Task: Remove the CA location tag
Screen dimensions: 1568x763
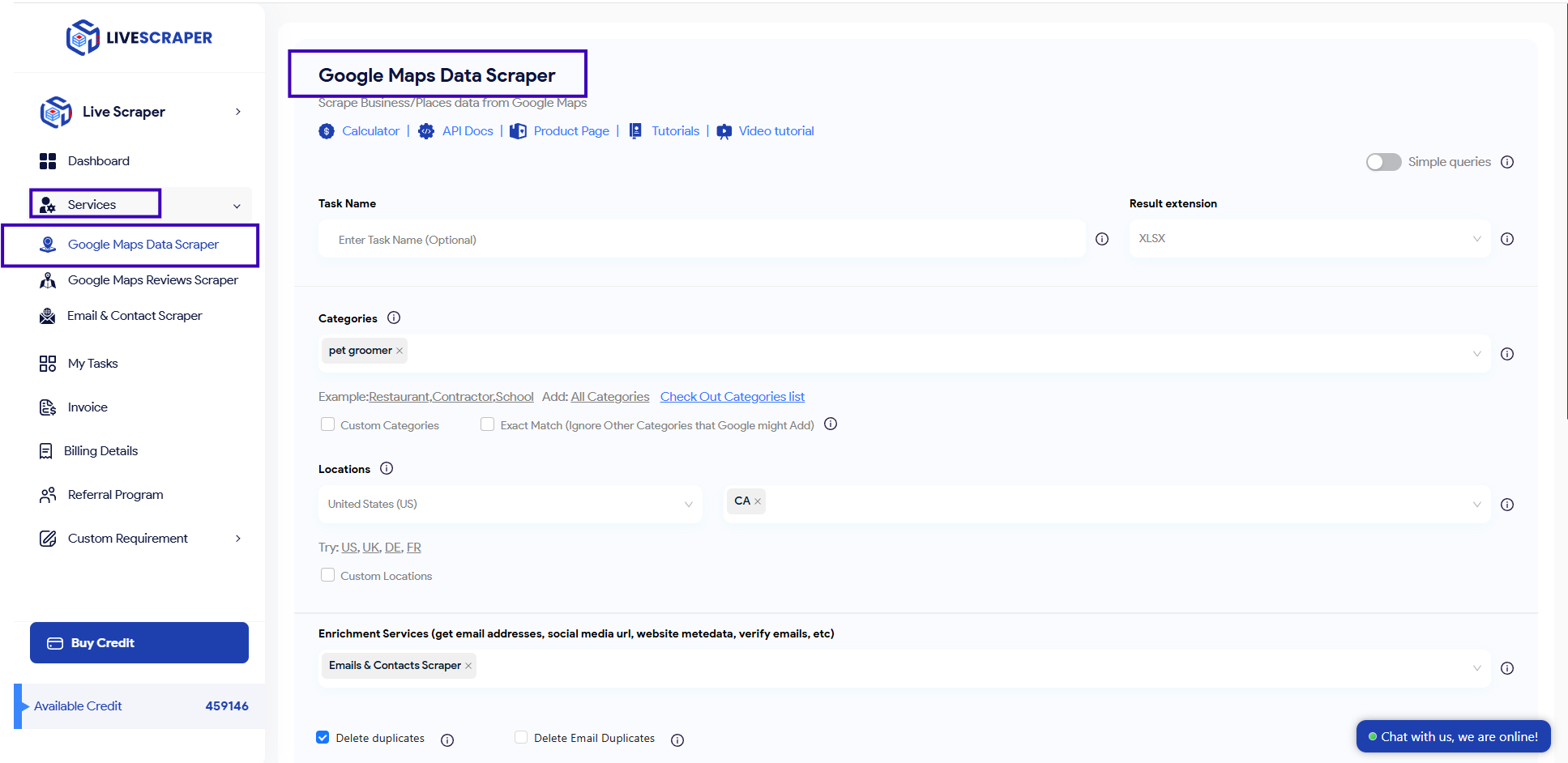Action: 758,501
